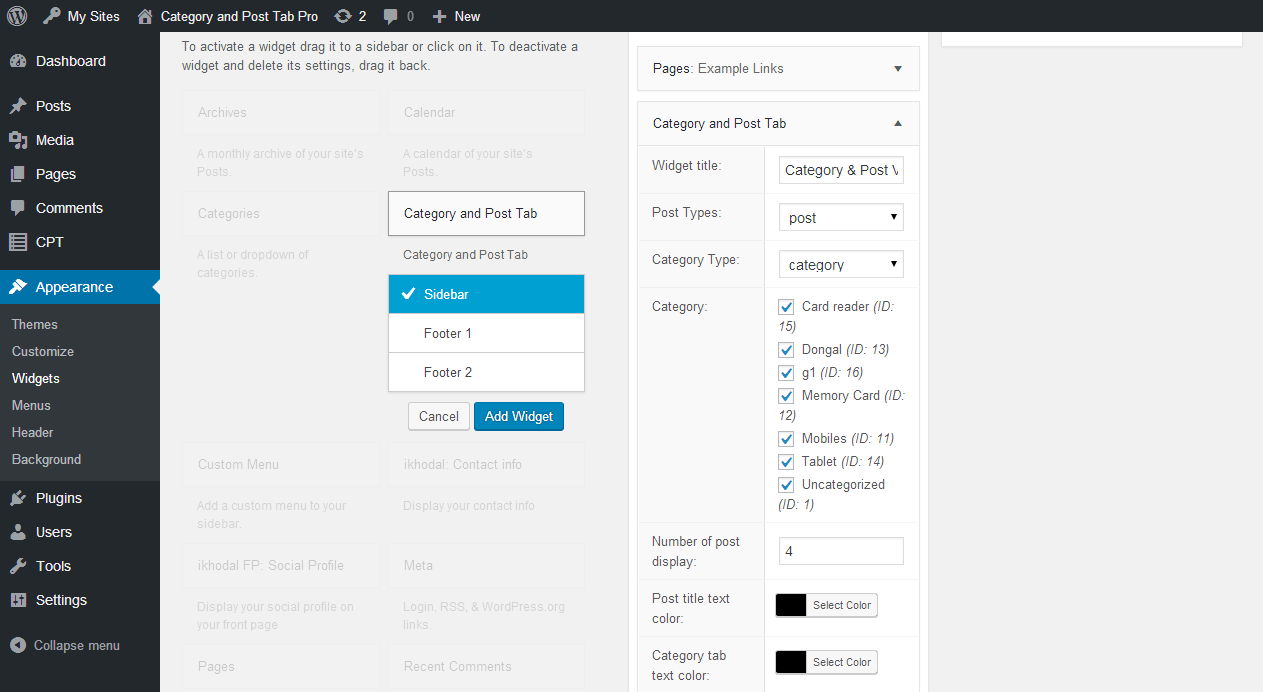
Task: Open the Post Types dropdown
Action: 840,218
